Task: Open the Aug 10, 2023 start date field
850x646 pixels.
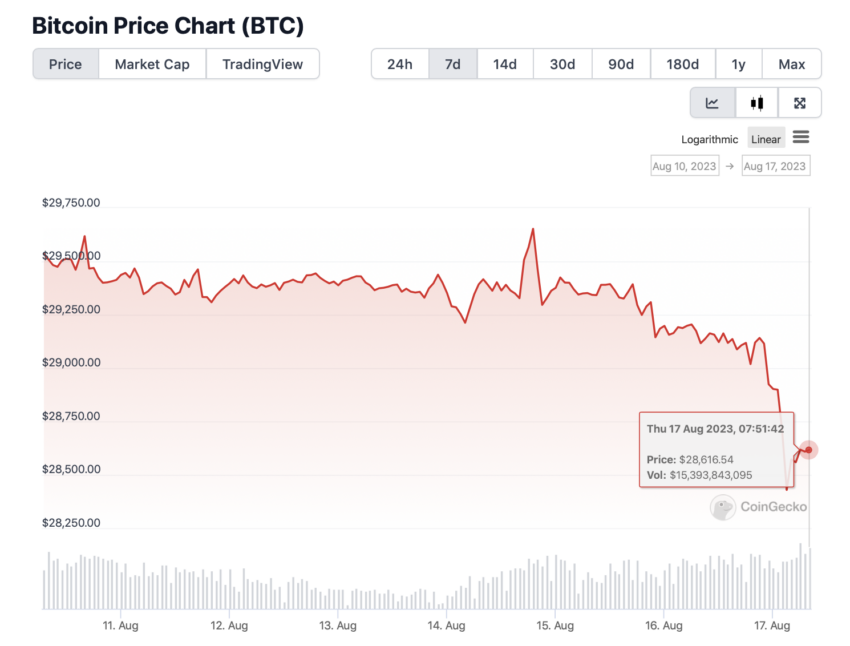Action: 685,166
